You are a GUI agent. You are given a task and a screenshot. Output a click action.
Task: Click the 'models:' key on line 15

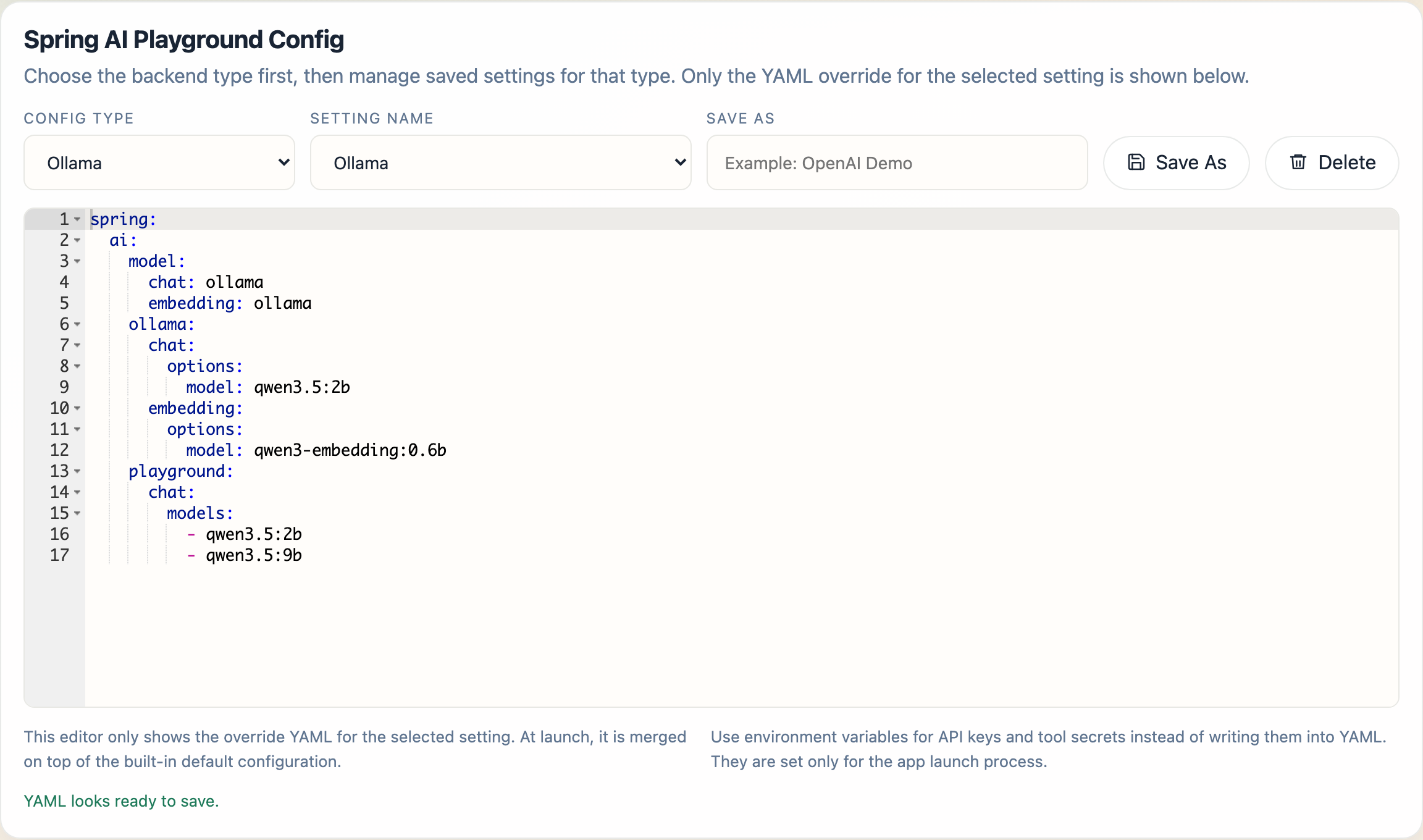tap(200, 513)
